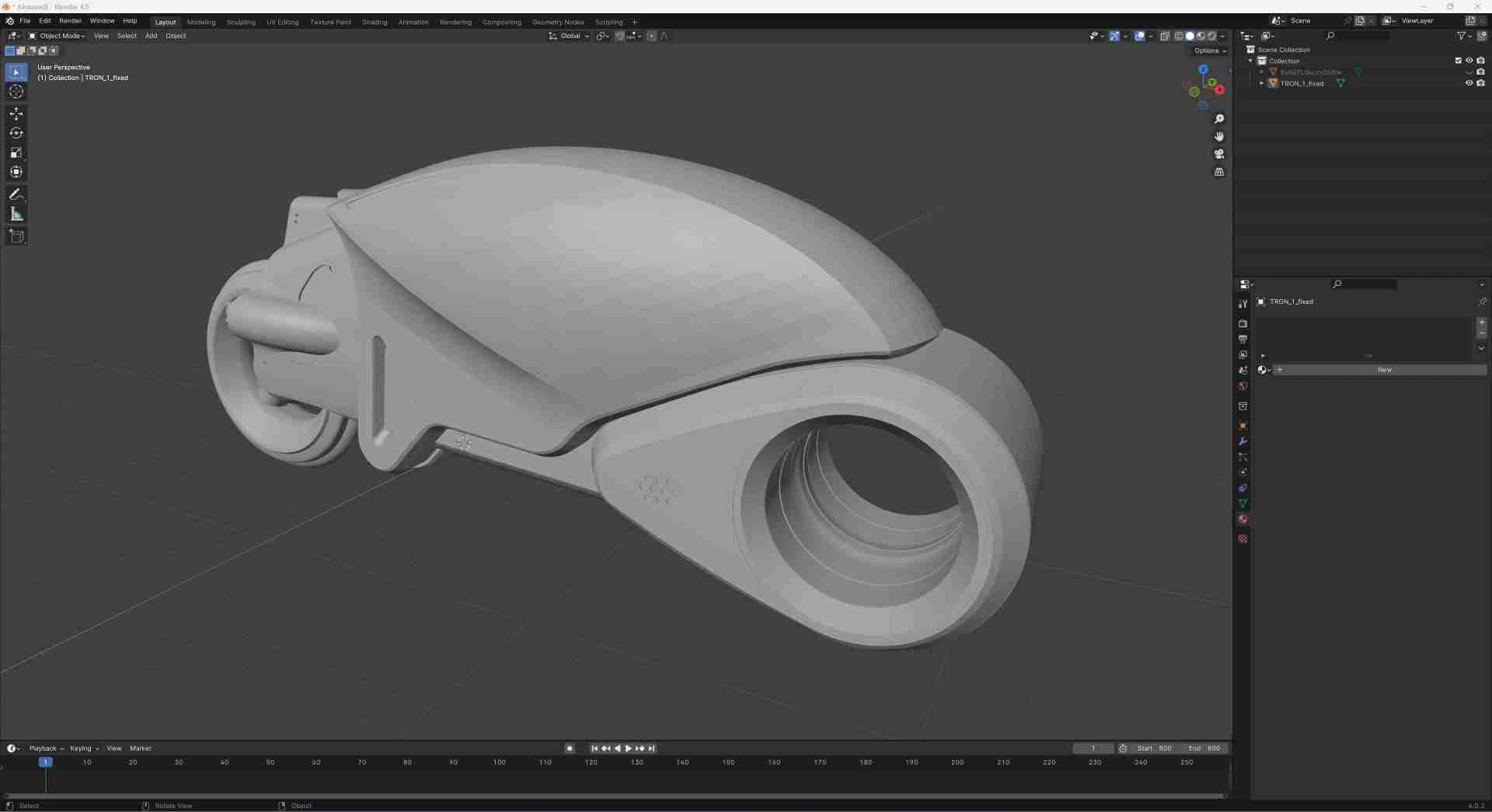Collapse the Collection tree item
The height and width of the screenshot is (812, 1492).
[x=1250, y=61]
